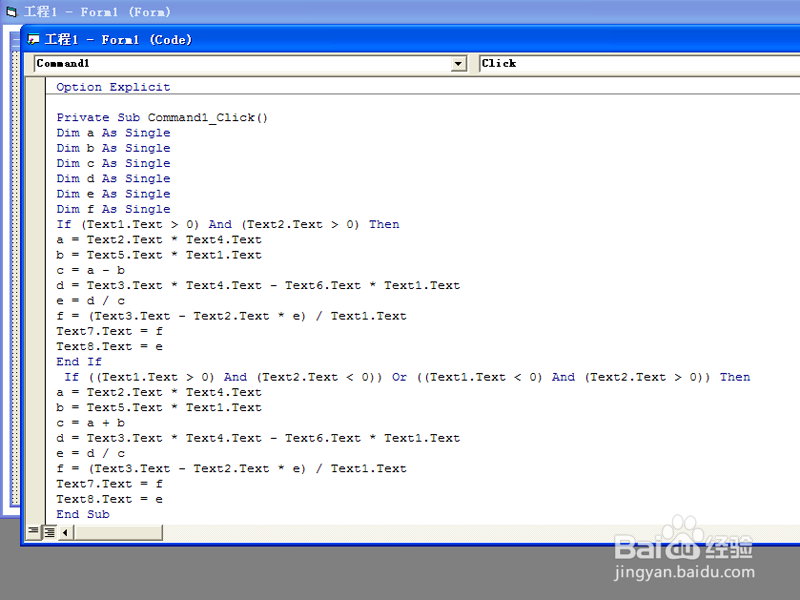Click the 'Dim c As Single' line
The width and height of the screenshot is (800, 600).
tap(113, 163)
